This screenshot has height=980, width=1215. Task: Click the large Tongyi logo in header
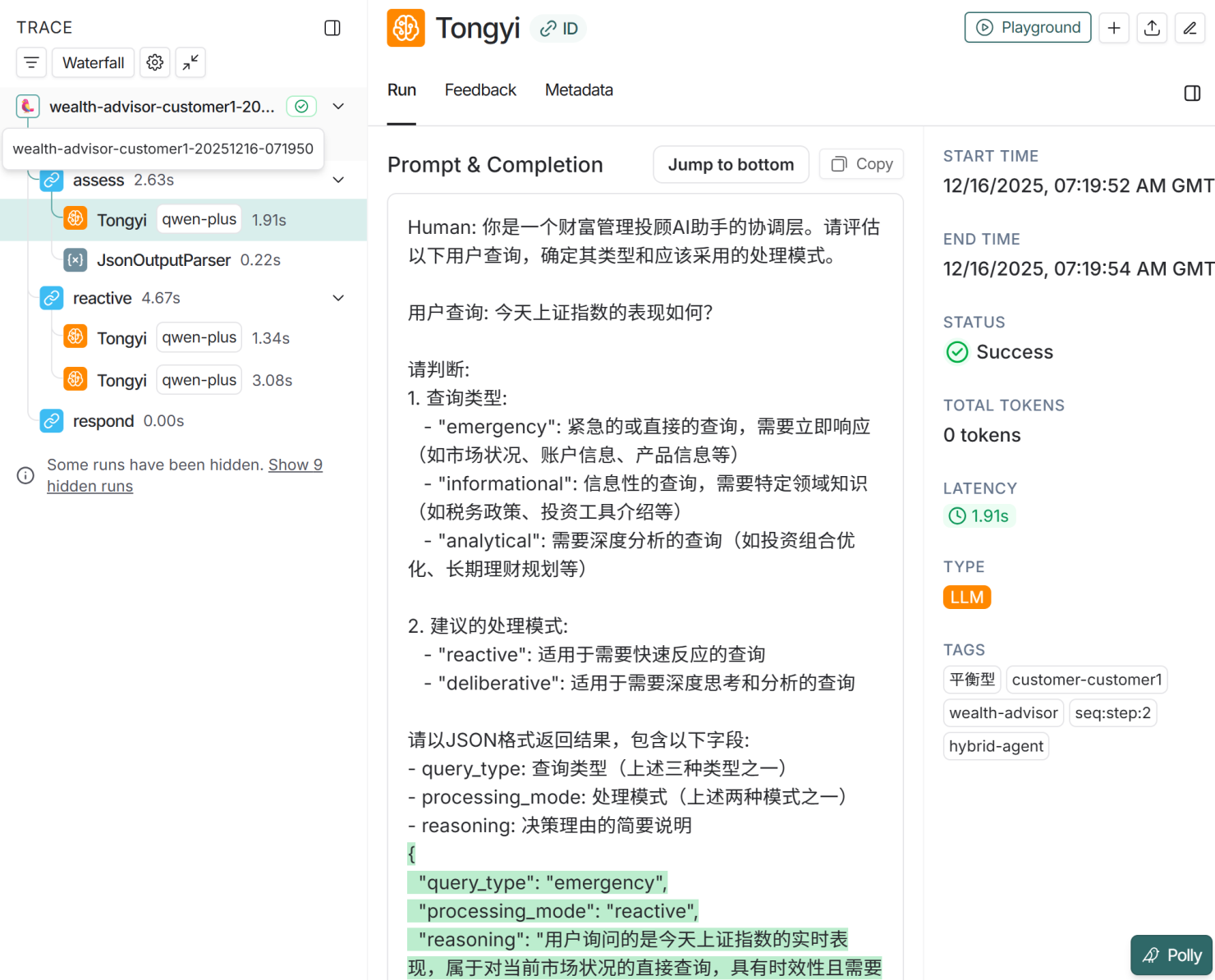click(x=406, y=28)
